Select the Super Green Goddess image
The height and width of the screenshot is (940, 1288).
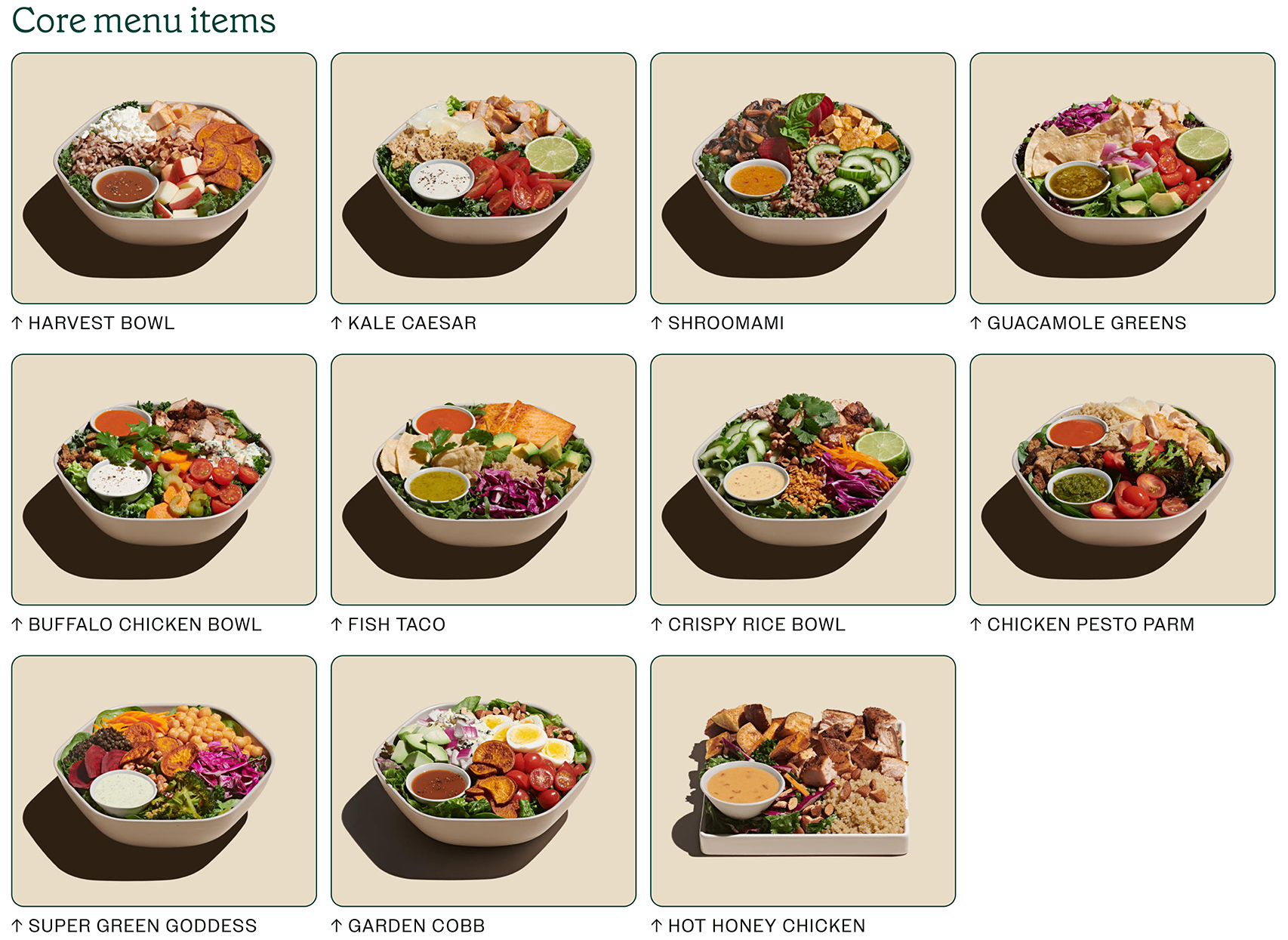164,781
